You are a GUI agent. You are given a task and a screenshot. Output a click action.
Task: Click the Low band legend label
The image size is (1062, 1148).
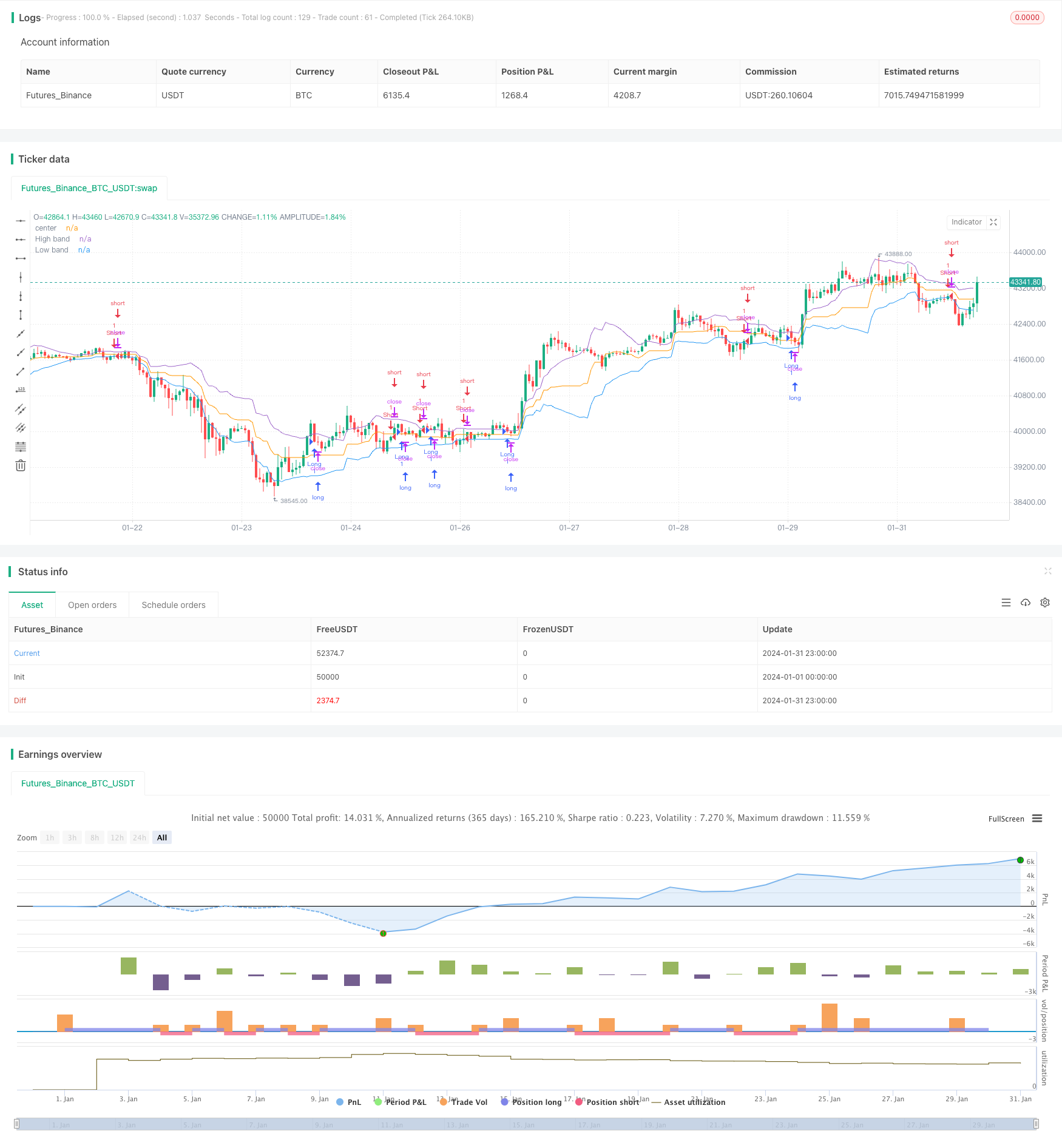52,250
